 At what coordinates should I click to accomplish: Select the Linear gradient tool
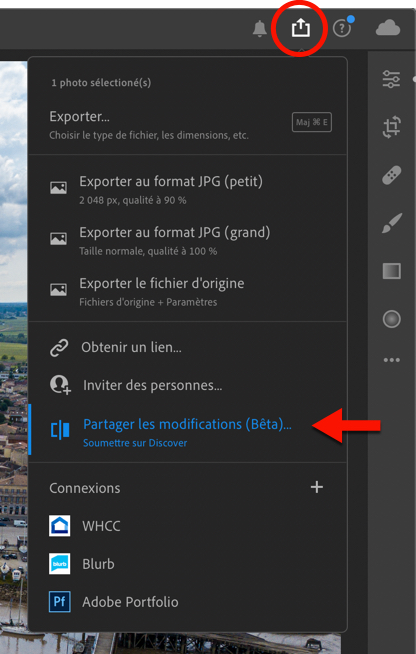391,271
